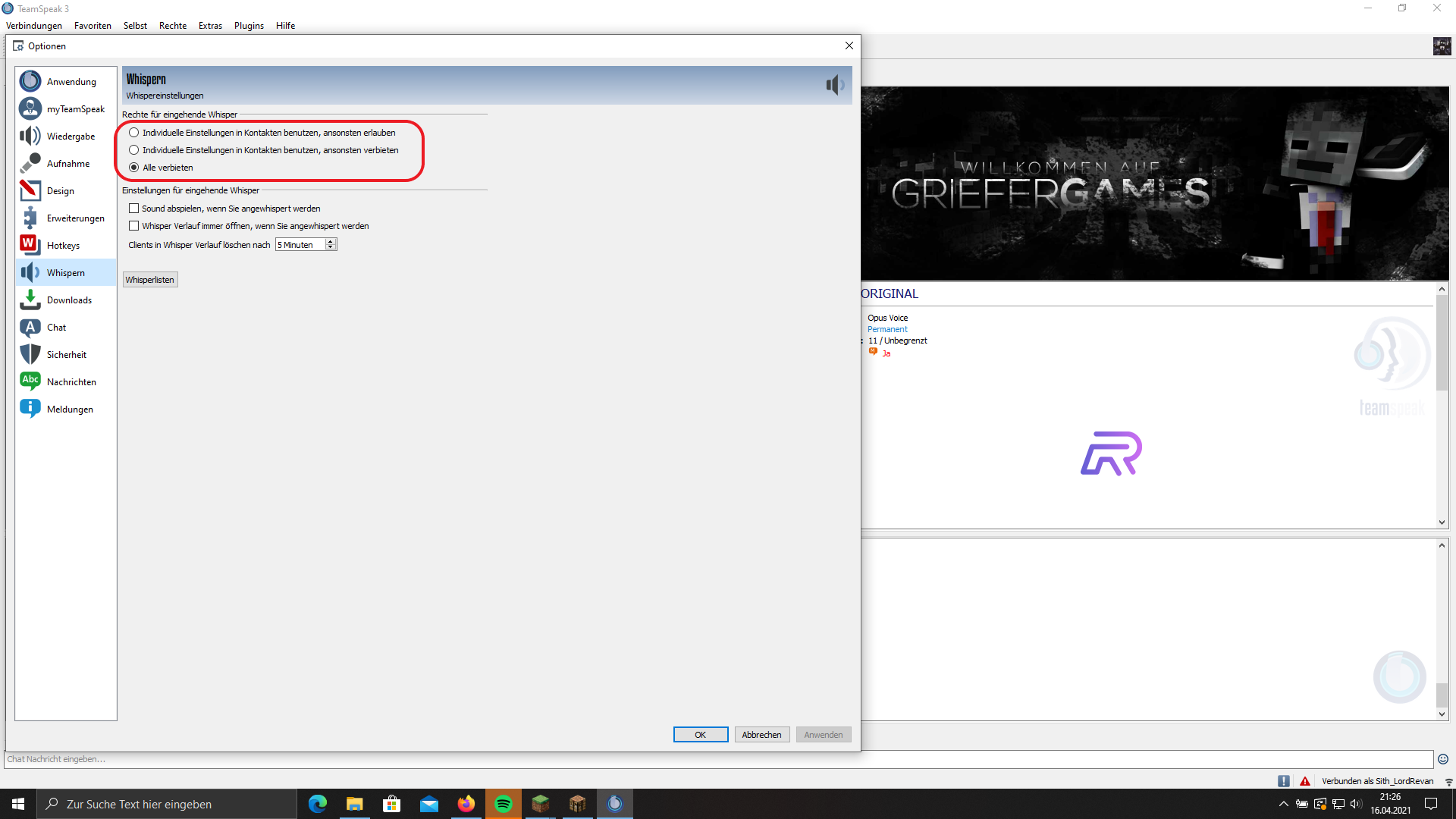Open the Design settings icon
The height and width of the screenshot is (819, 1456).
point(30,190)
